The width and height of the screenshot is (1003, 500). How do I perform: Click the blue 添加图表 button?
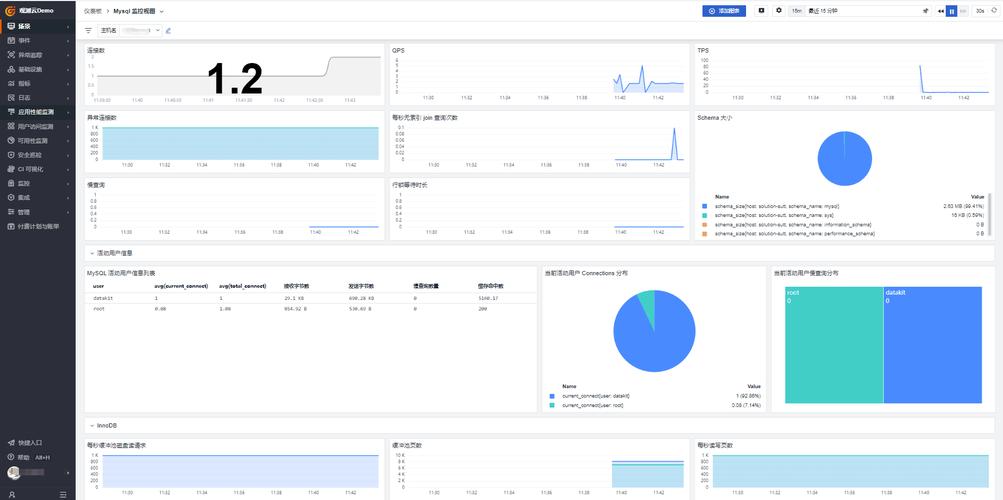[724, 11]
